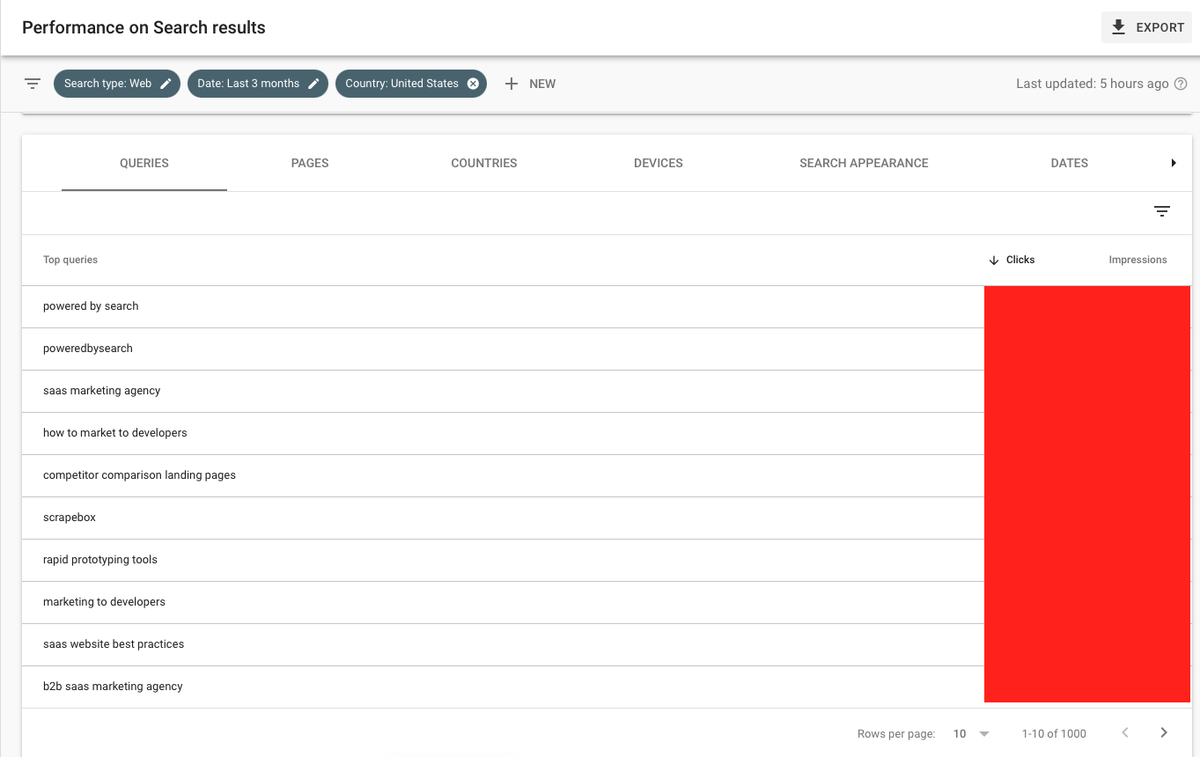Screen dimensions: 1200x757
Task: Edit Search type Web filter pencil icon
Action: [166, 84]
